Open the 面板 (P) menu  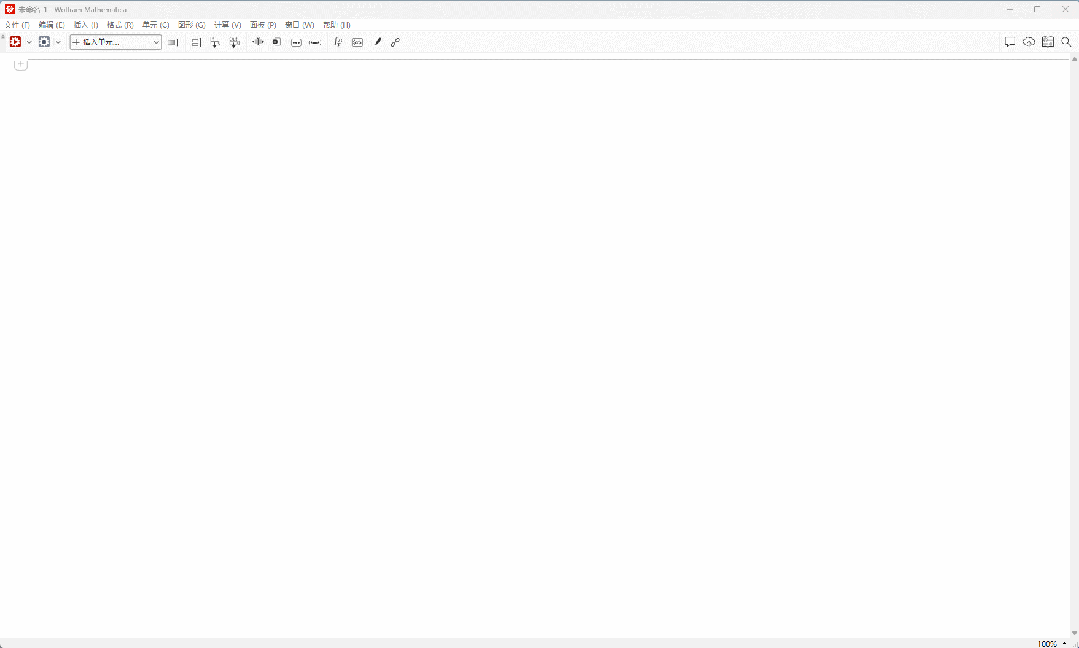263,25
